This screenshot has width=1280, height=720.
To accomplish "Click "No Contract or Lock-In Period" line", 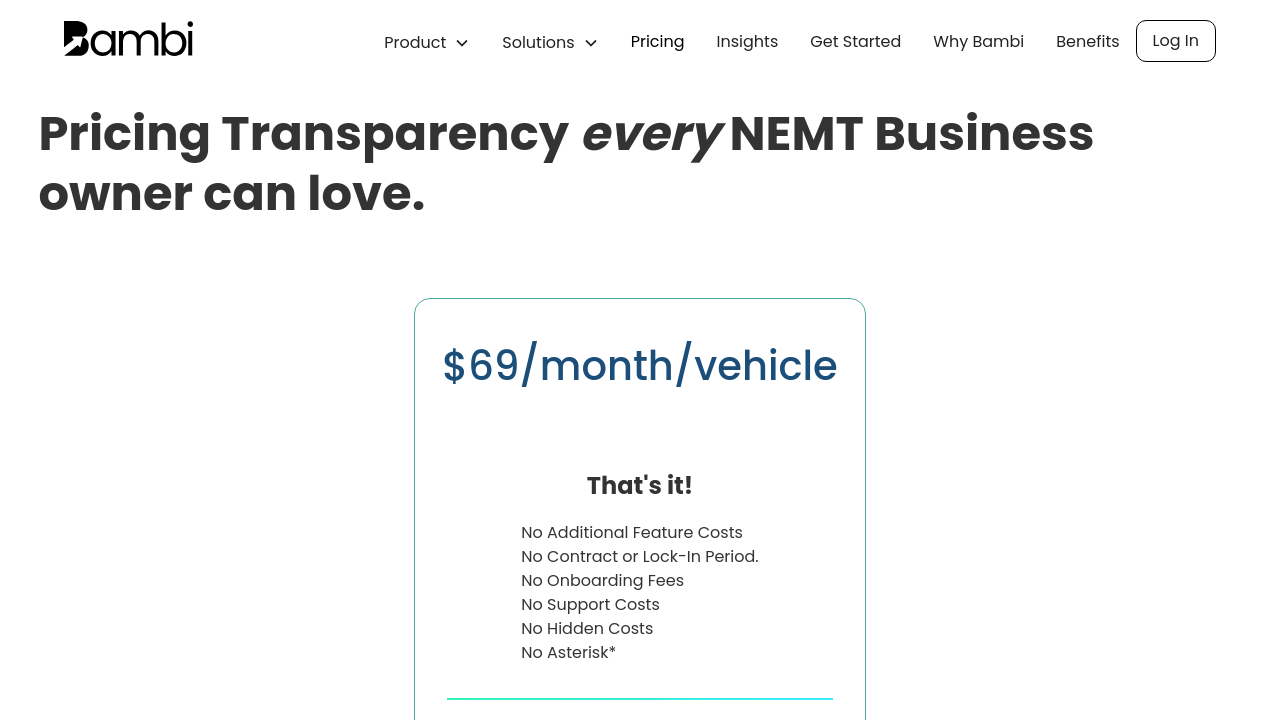I will click(x=640, y=556).
